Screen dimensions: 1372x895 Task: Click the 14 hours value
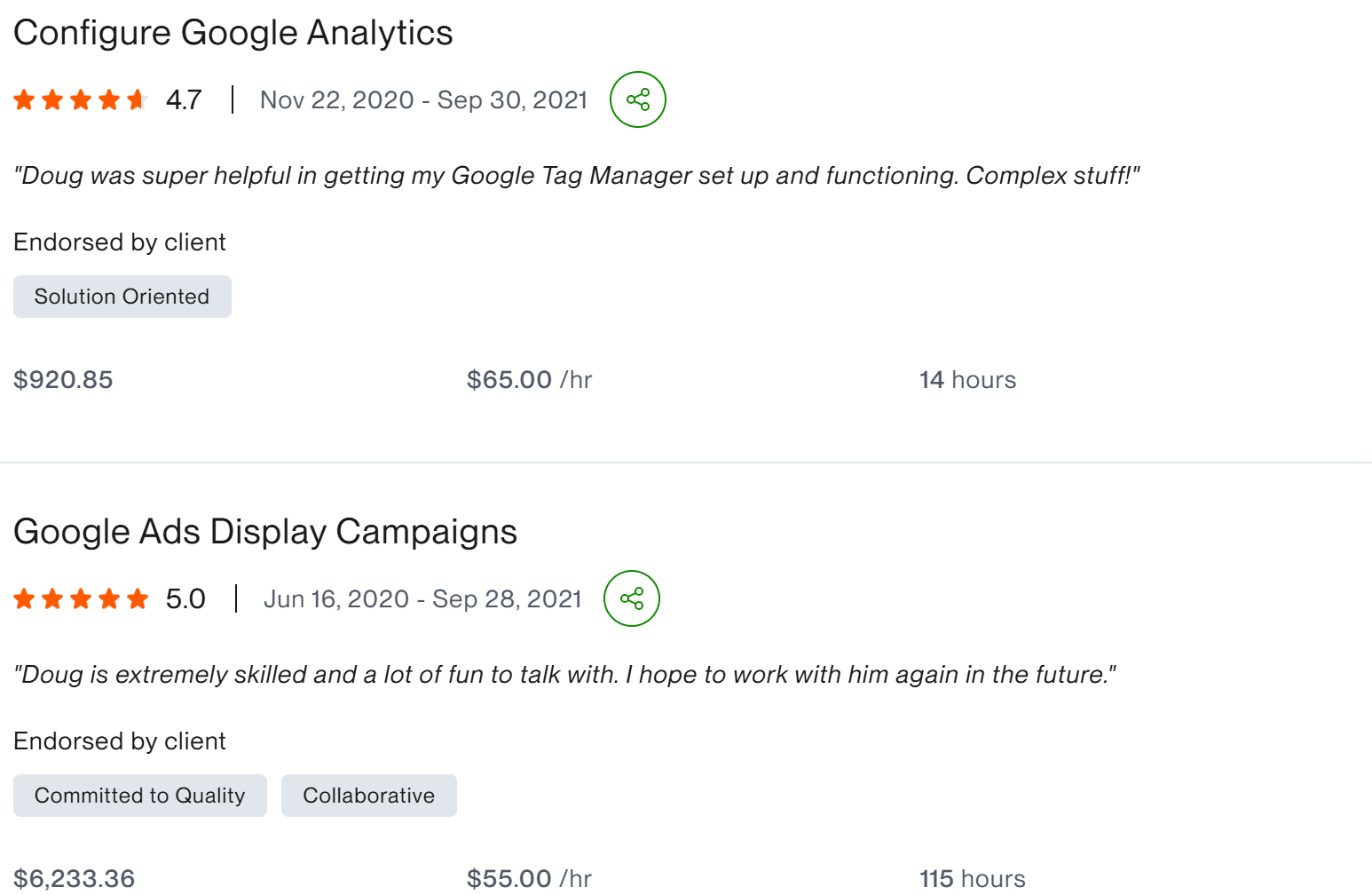click(x=968, y=380)
